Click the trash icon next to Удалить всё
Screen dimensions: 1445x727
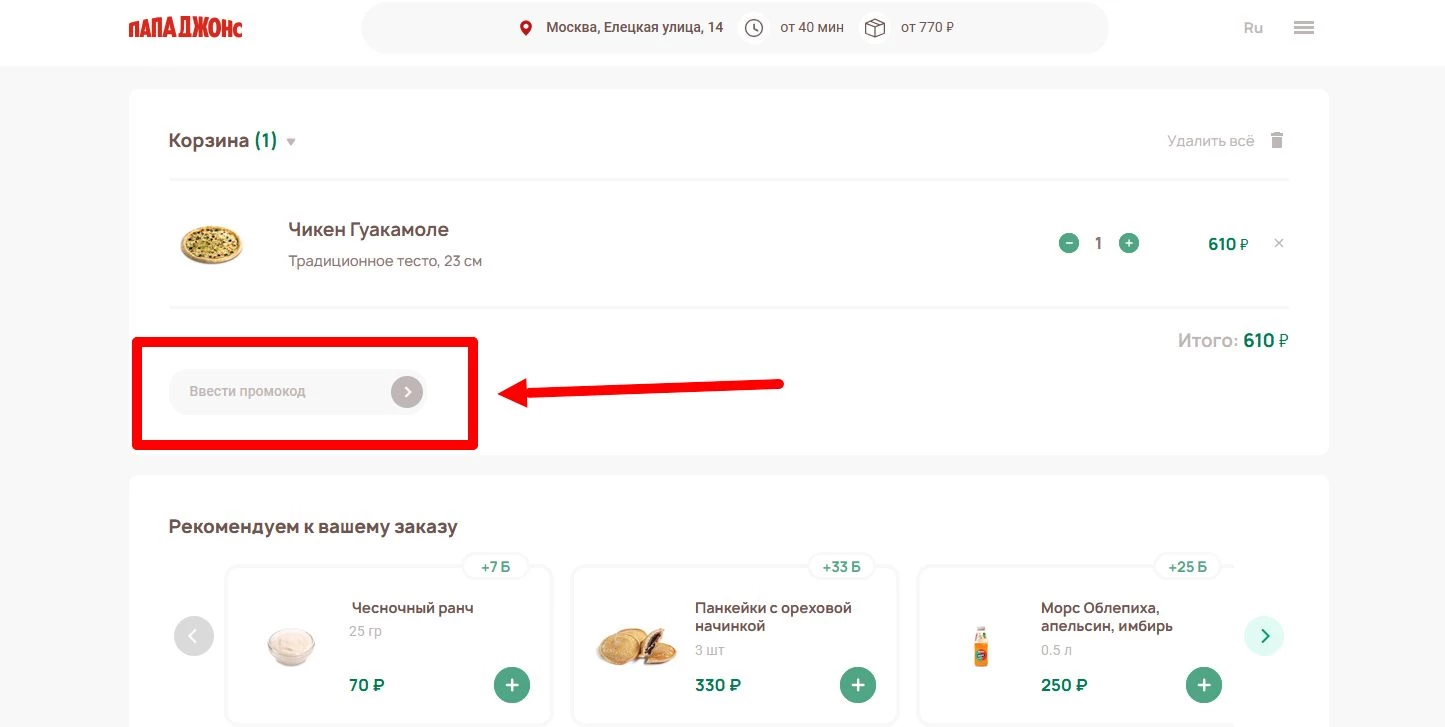[1277, 140]
